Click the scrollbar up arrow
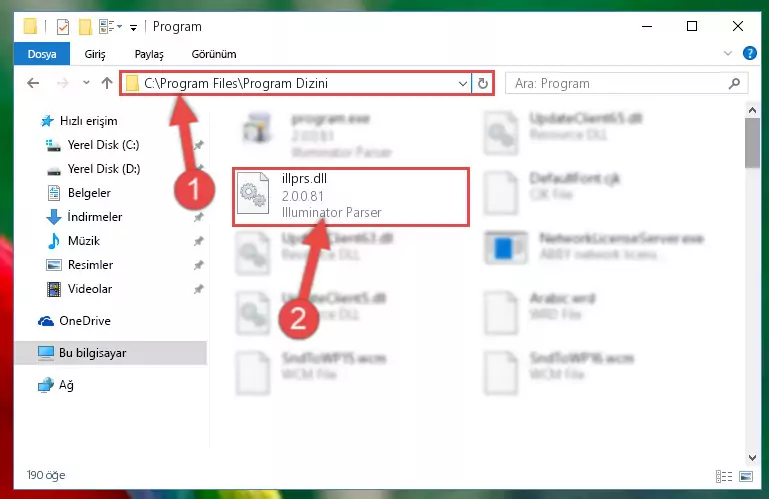Image resolution: width=769 pixels, height=499 pixels. [752, 110]
